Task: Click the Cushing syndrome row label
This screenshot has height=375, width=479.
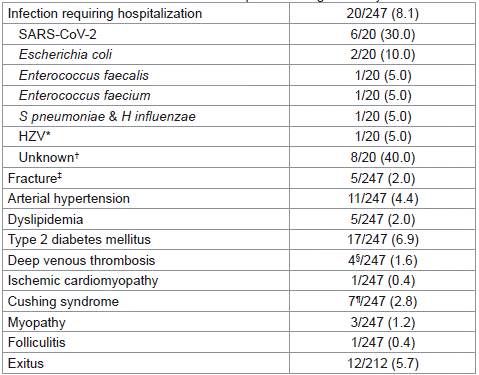Action: coord(63,301)
